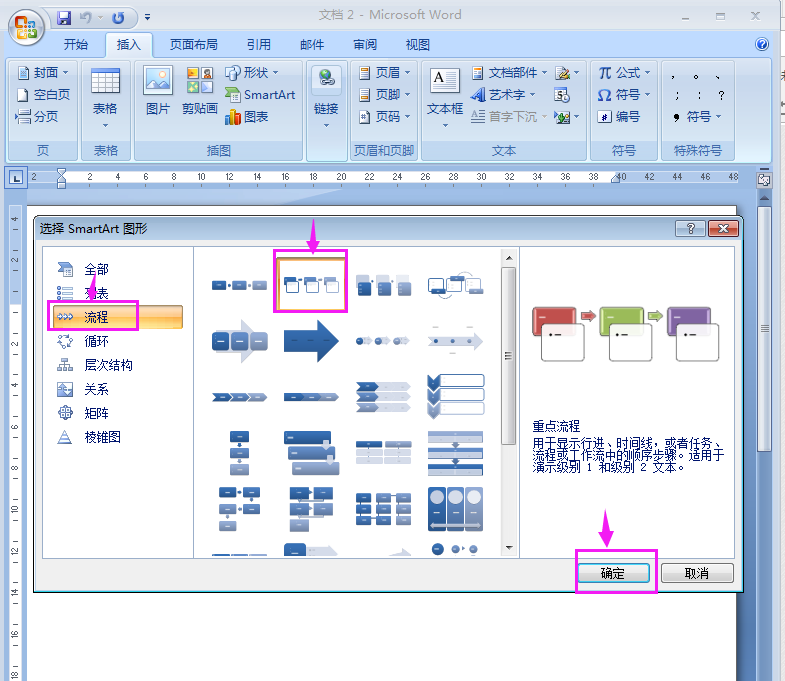Choose the vertical process layout thumbnail
This screenshot has width=785, height=681.
[x=239, y=453]
